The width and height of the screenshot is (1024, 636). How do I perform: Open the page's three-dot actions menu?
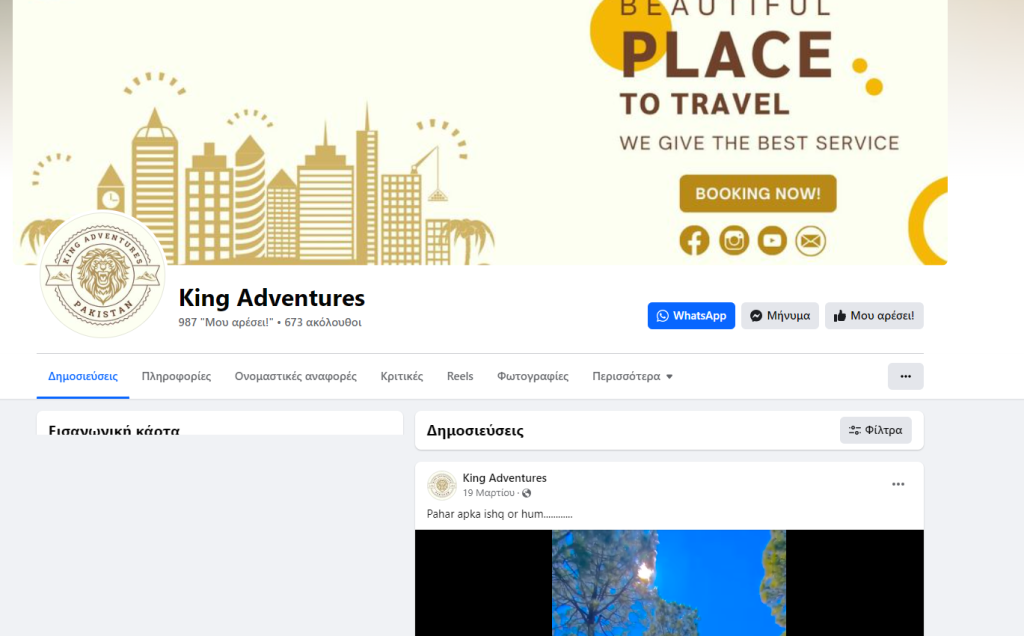(905, 376)
